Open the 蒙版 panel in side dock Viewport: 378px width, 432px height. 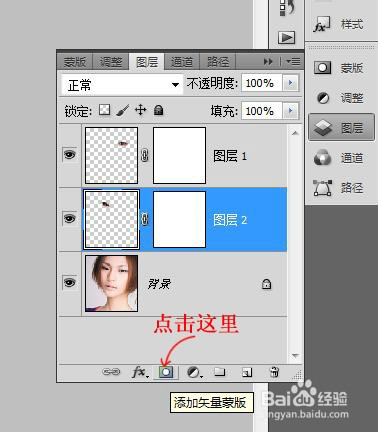pos(339,68)
